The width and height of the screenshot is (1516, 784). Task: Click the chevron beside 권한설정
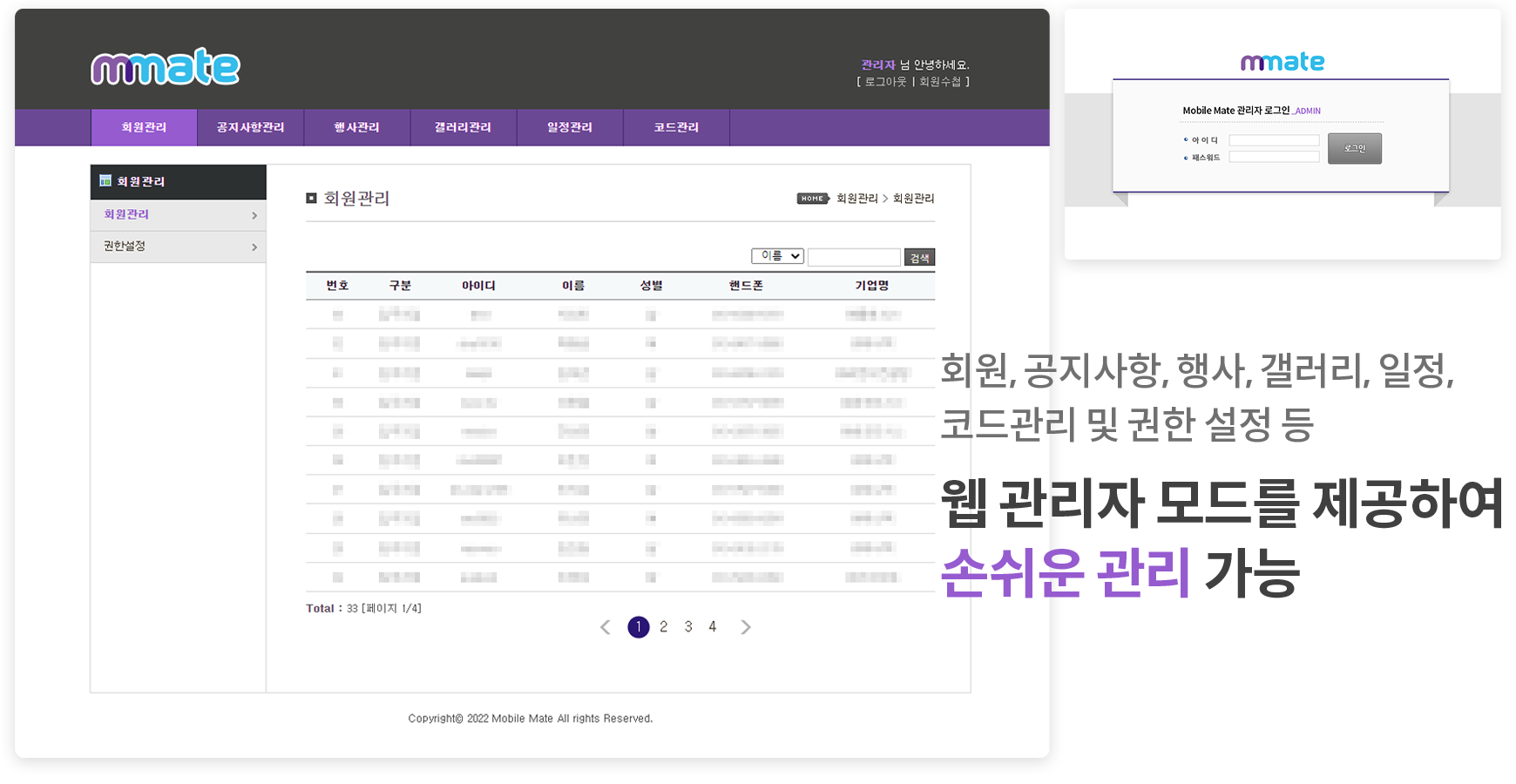pyautogui.click(x=254, y=247)
